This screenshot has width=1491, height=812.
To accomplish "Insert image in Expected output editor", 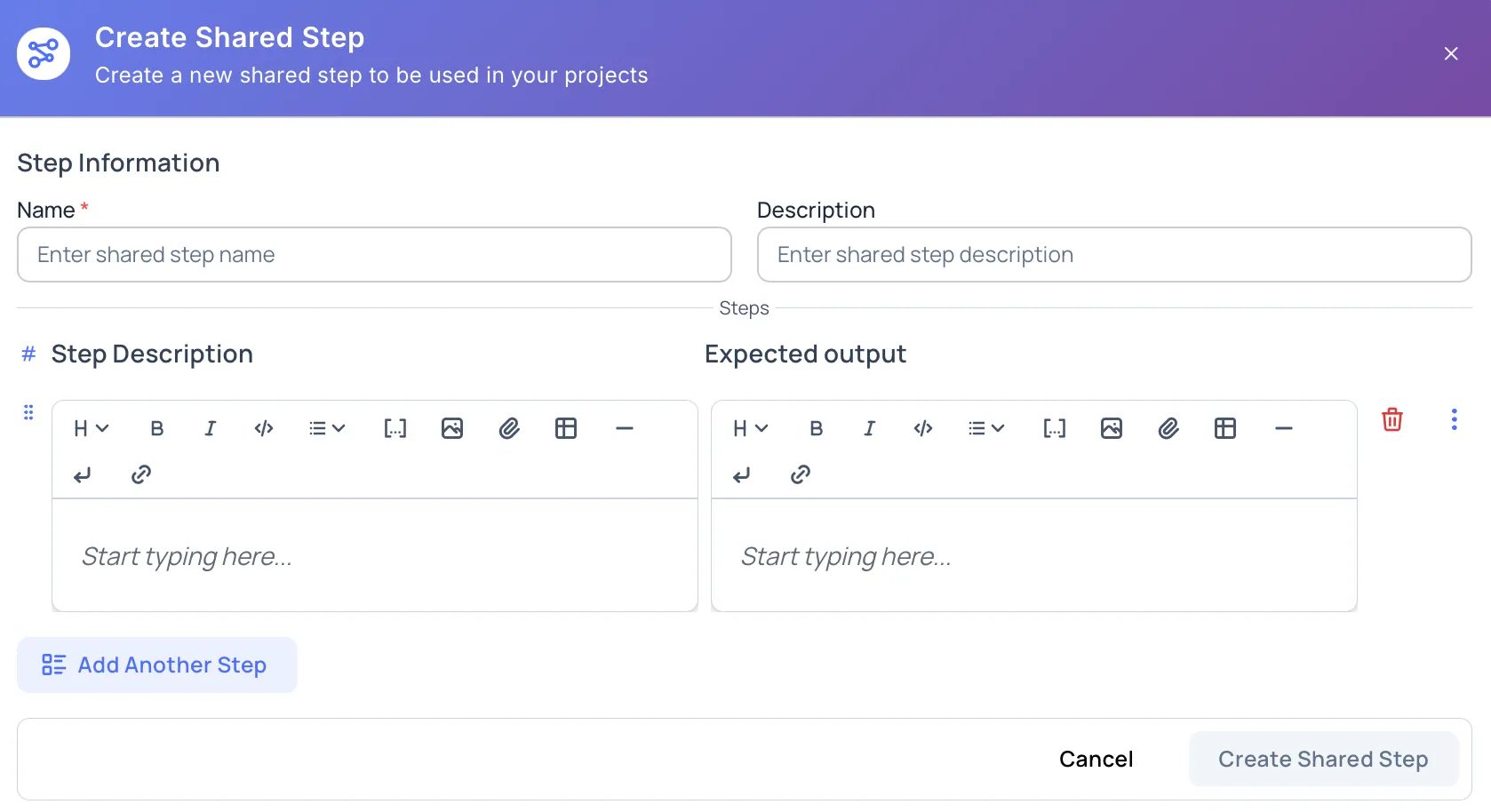I will (x=1112, y=428).
